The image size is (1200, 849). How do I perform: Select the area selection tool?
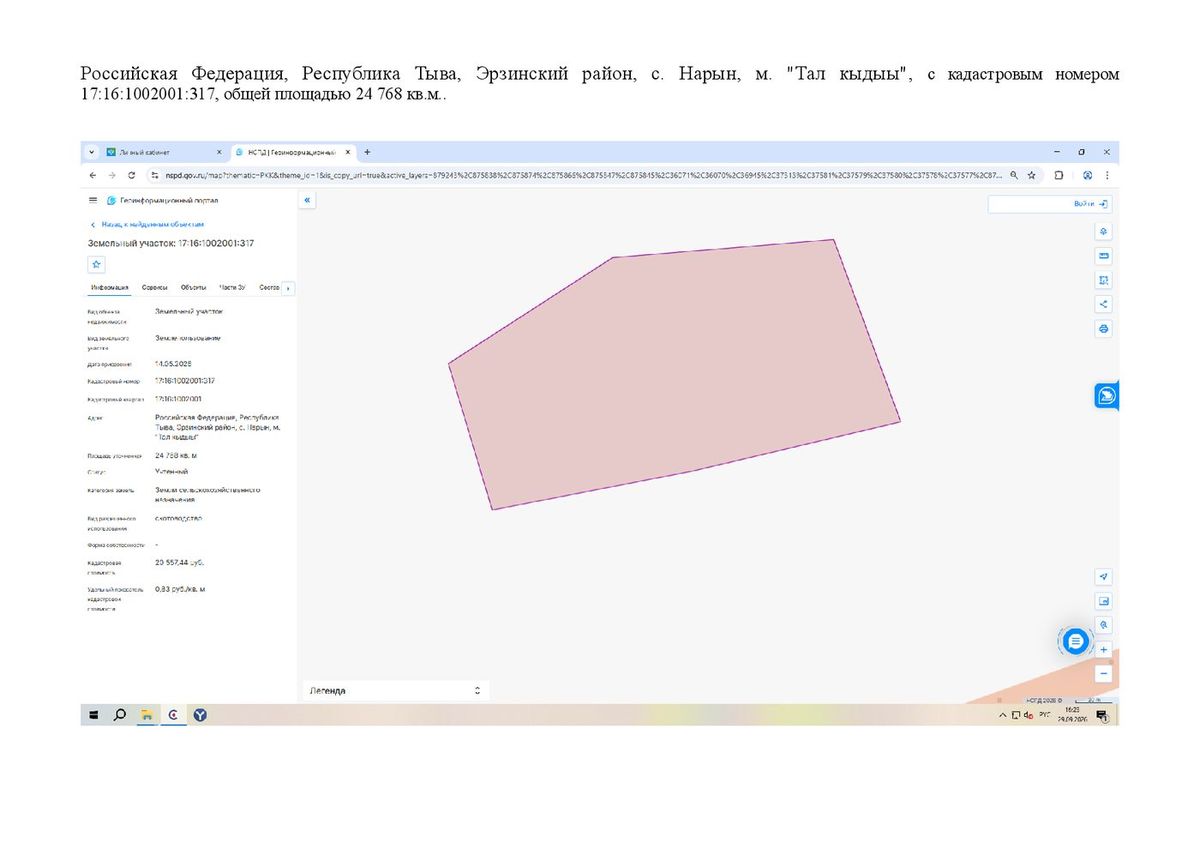[1103, 280]
